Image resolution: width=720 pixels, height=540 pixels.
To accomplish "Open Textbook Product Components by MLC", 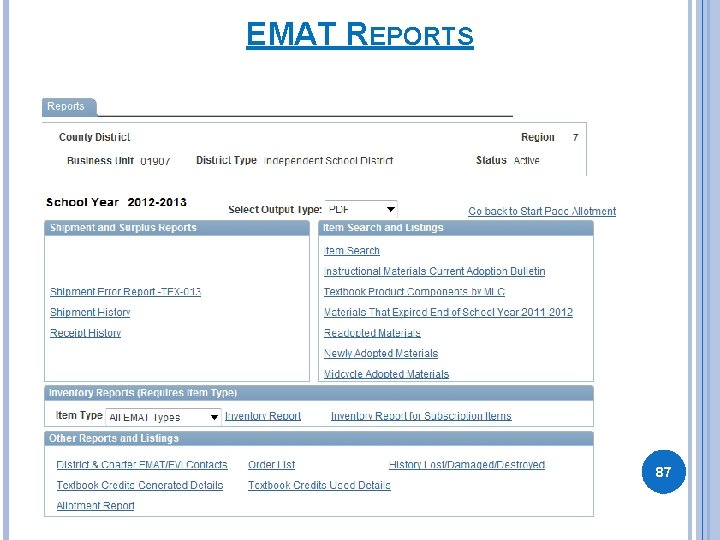I will (x=414, y=292).
